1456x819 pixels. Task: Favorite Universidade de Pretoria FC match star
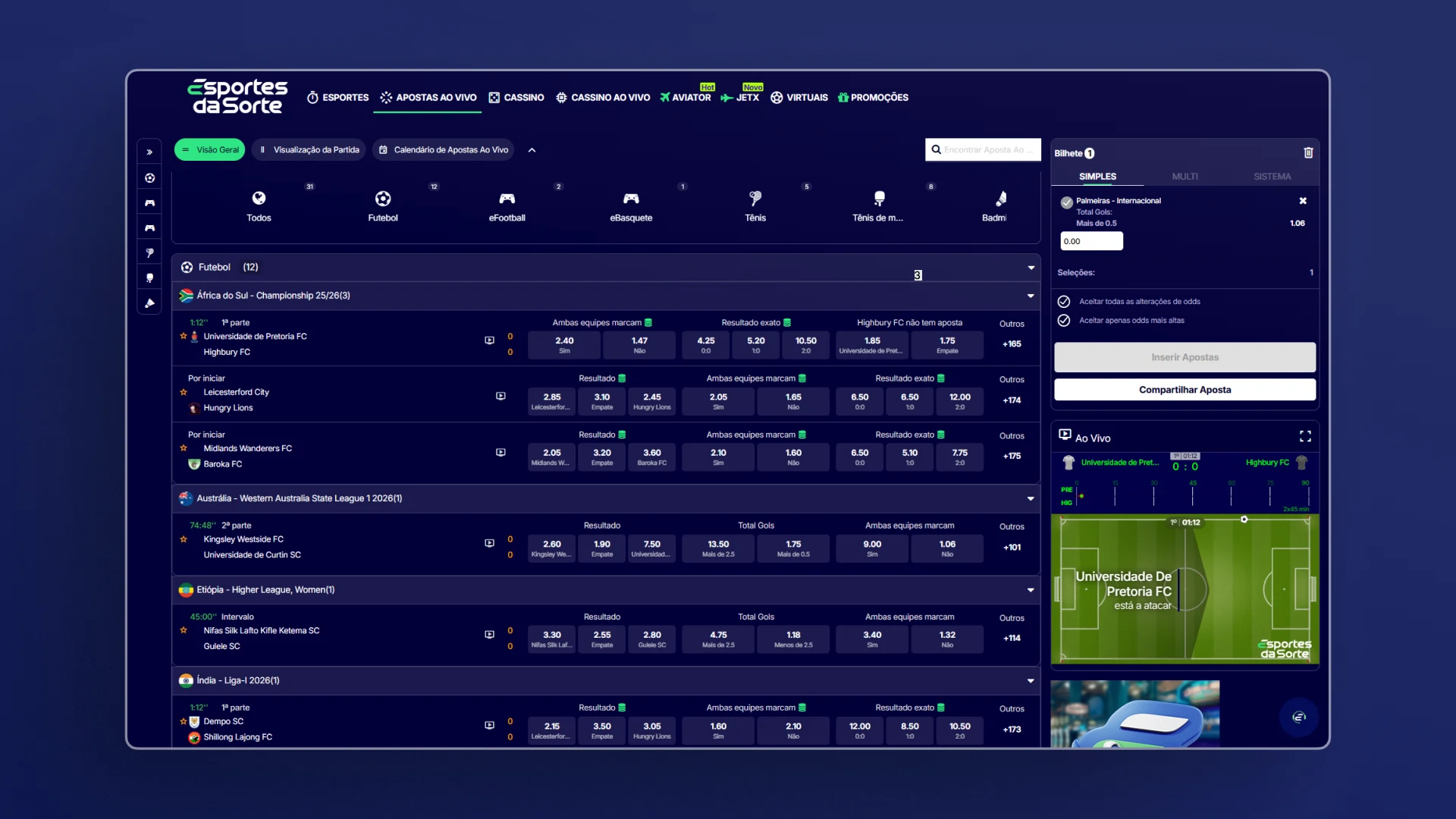coord(184,336)
